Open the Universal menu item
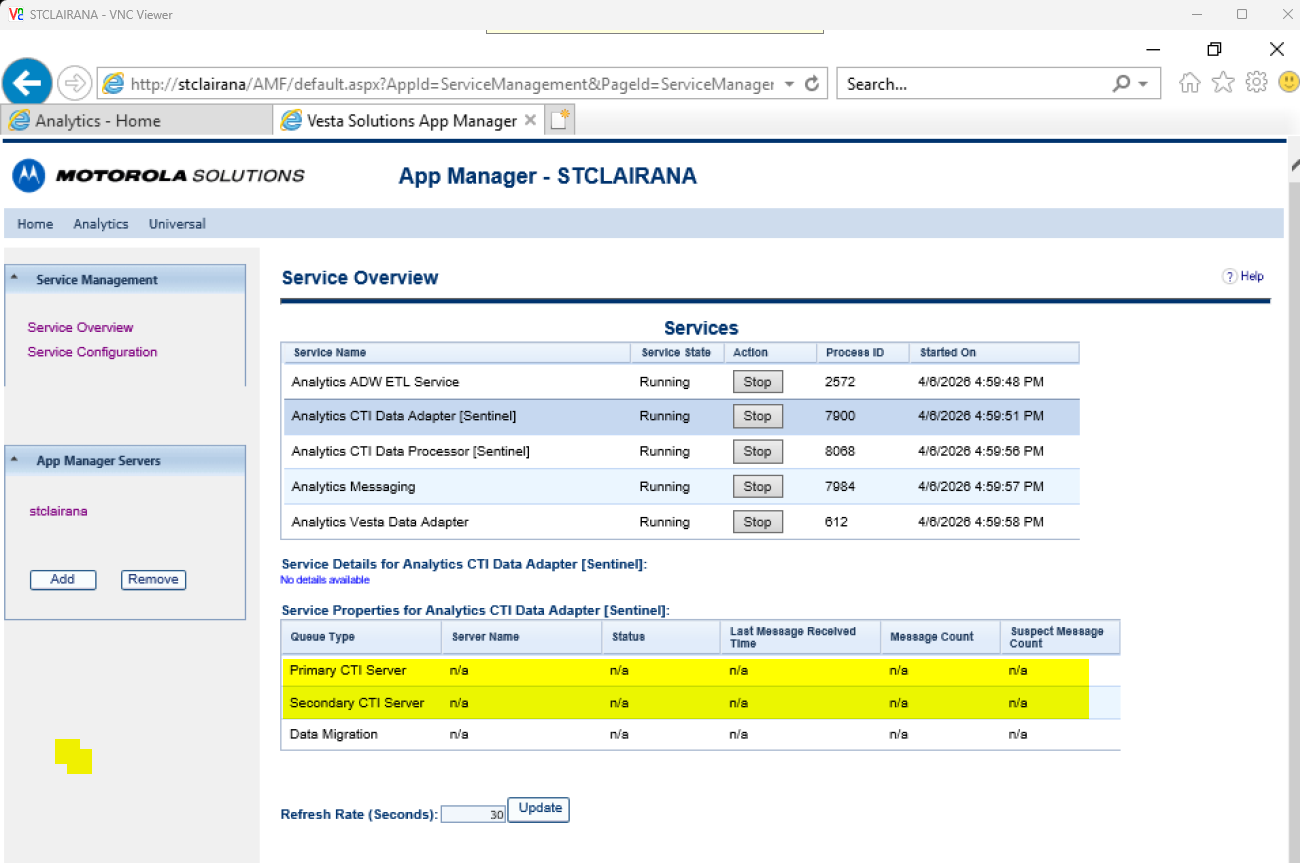This screenshot has width=1300, height=863. (x=177, y=224)
